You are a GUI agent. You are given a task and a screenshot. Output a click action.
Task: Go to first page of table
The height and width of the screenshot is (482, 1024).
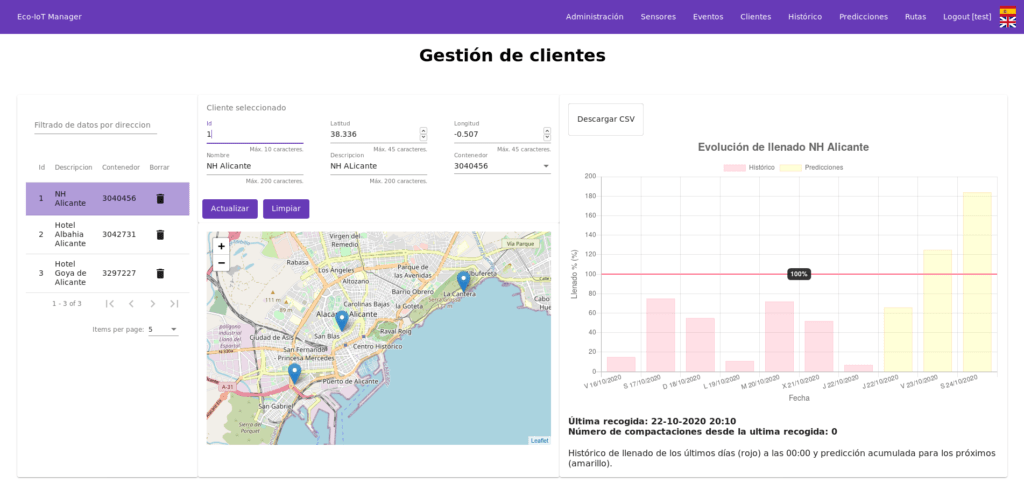pyautogui.click(x=110, y=304)
